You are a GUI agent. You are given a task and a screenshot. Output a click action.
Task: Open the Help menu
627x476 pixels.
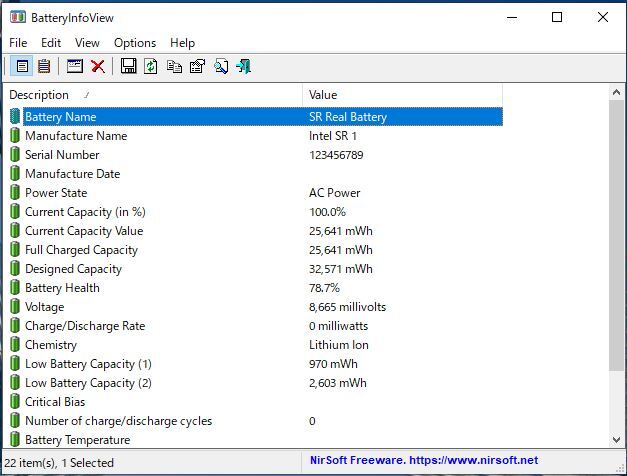tap(182, 42)
